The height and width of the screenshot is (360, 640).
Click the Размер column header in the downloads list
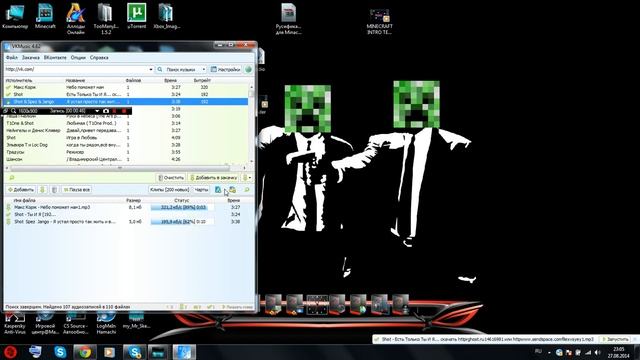tap(133, 200)
